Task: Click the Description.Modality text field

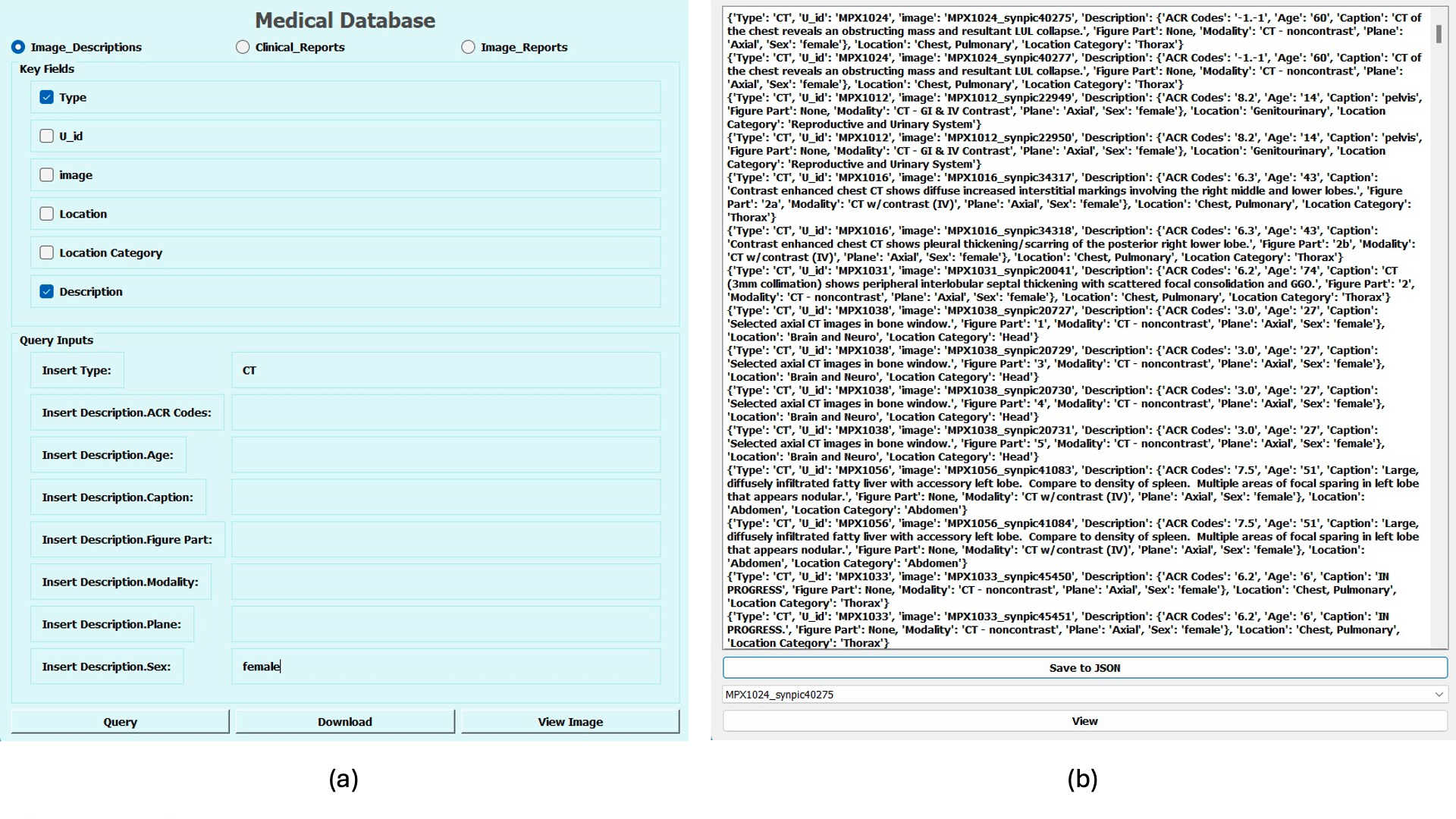Action: (x=446, y=582)
